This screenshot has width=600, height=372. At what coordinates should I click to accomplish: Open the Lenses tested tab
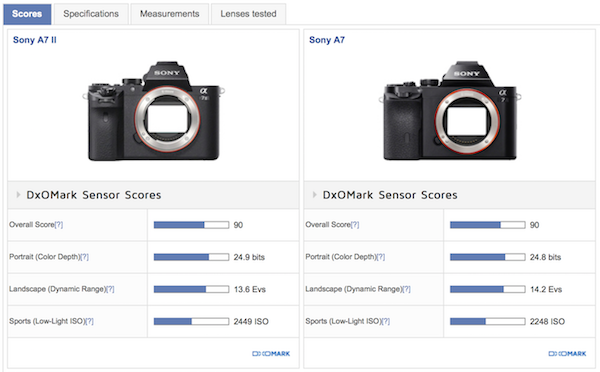pyautogui.click(x=248, y=14)
